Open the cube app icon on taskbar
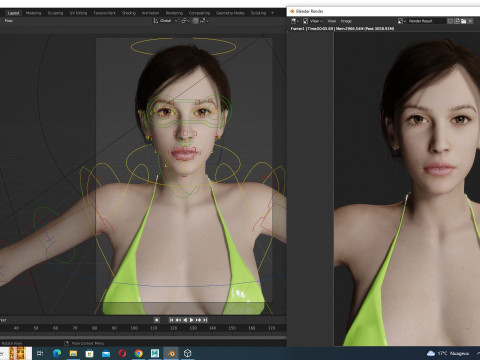This screenshot has height=360, width=480. pyautogui.click(x=188, y=353)
